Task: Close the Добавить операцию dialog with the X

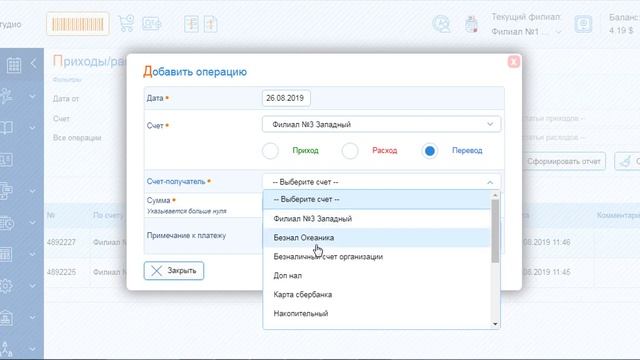Action: coord(513,61)
